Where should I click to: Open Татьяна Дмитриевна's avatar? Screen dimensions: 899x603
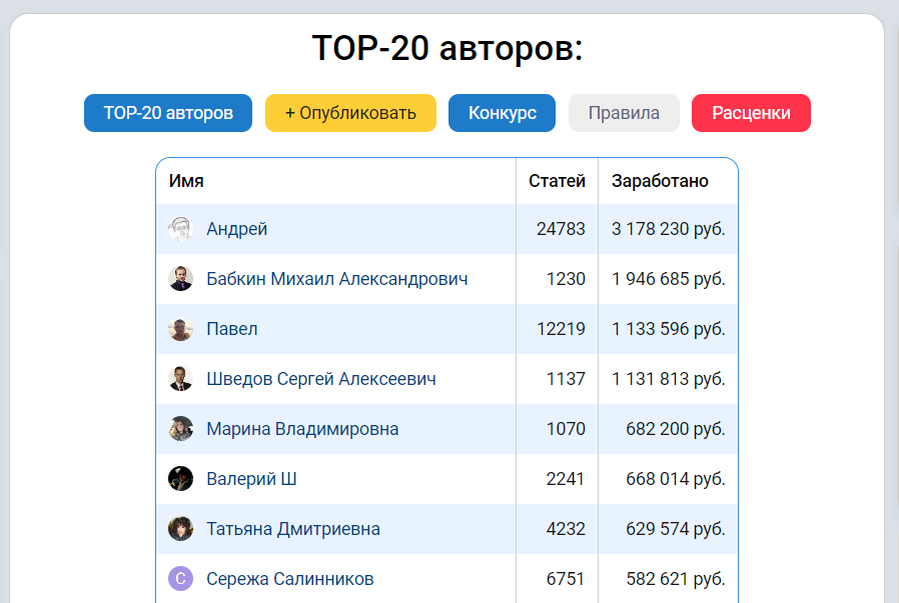[x=182, y=529]
